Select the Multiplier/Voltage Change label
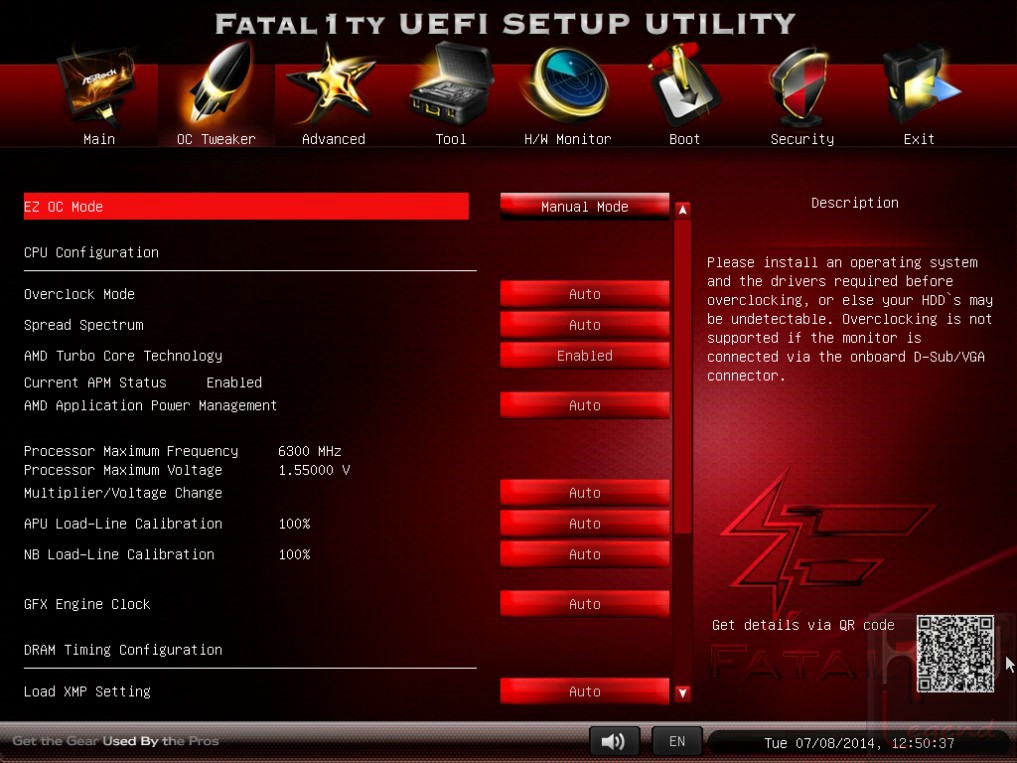The width and height of the screenshot is (1017, 763). (123, 493)
